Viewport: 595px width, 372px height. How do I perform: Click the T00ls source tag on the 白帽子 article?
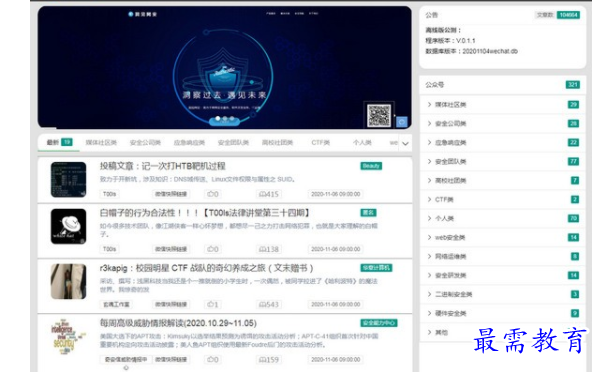[109, 249]
